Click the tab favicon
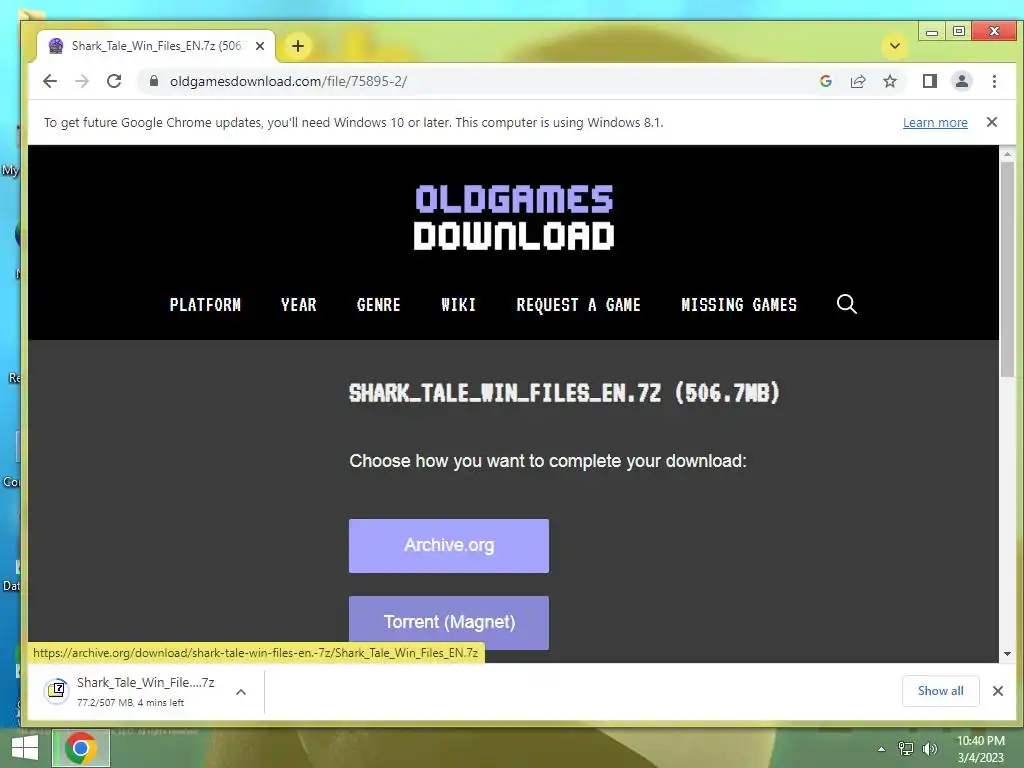Viewport: 1024px width, 768px height. pyautogui.click(x=56, y=46)
